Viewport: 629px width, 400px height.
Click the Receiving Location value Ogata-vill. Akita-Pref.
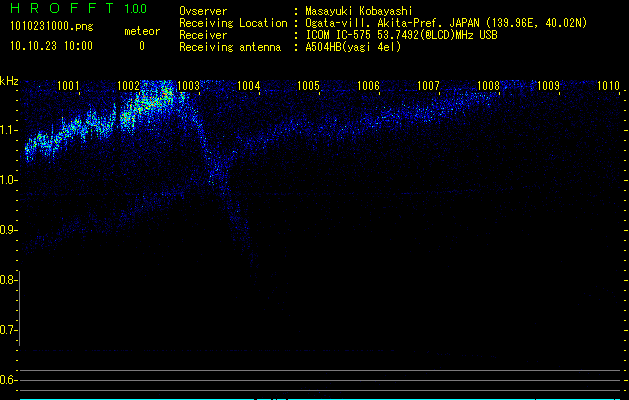446,23
